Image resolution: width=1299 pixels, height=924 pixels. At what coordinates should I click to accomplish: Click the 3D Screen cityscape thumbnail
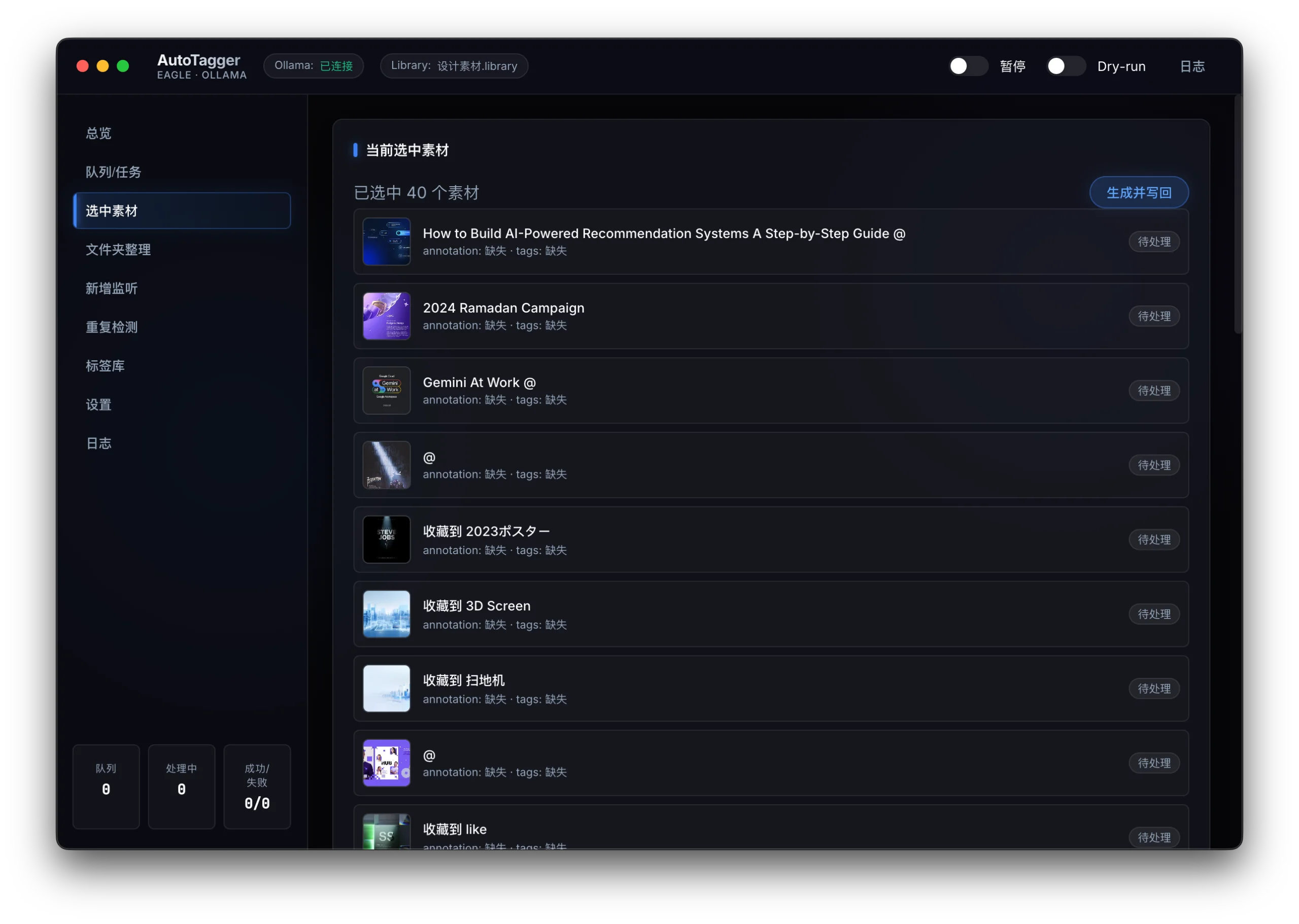point(386,614)
